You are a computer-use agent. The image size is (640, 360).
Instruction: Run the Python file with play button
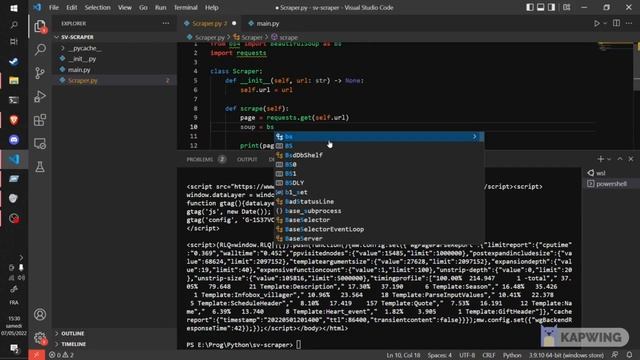click(597, 24)
